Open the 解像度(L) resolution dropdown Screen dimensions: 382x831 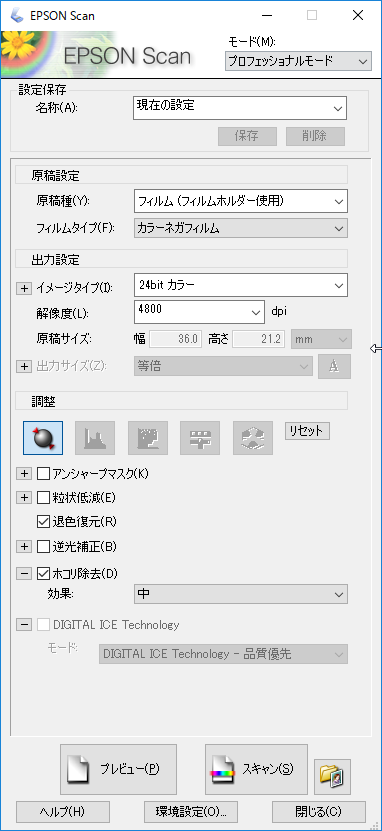[199, 311]
